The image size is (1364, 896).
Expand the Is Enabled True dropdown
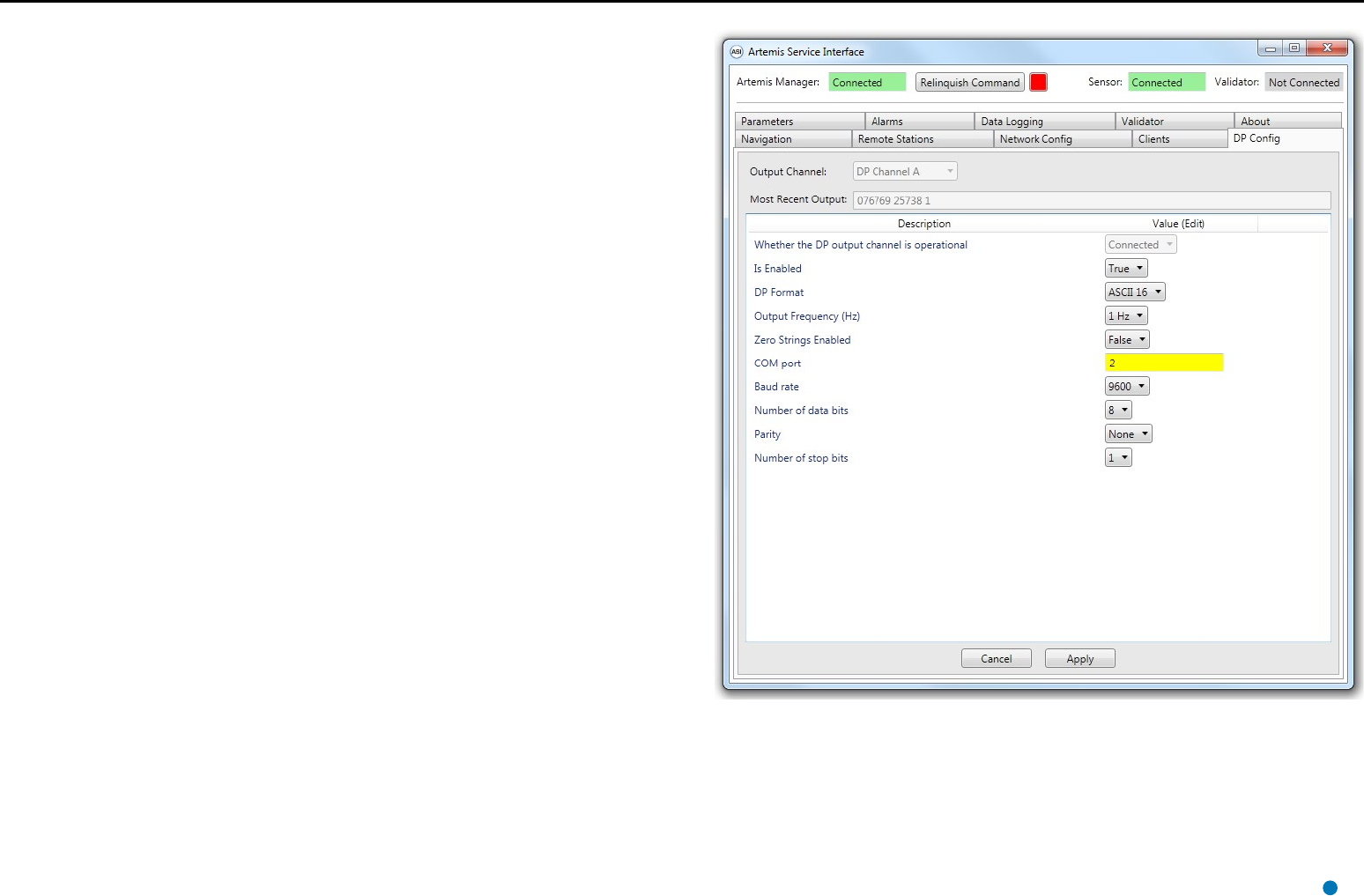click(1126, 269)
